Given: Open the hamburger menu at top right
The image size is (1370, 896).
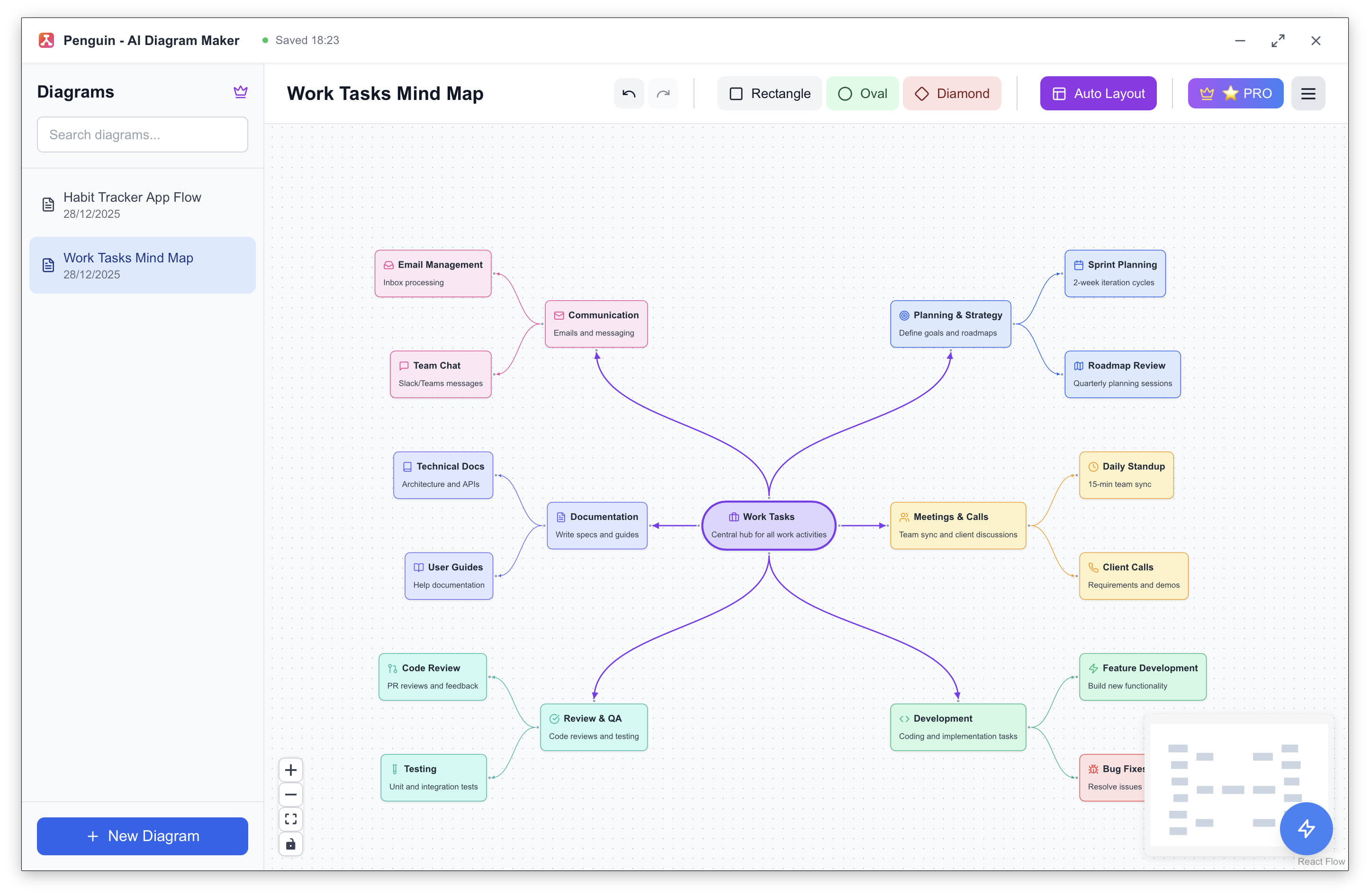Looking at the screenshot, I should (1308, 93).
